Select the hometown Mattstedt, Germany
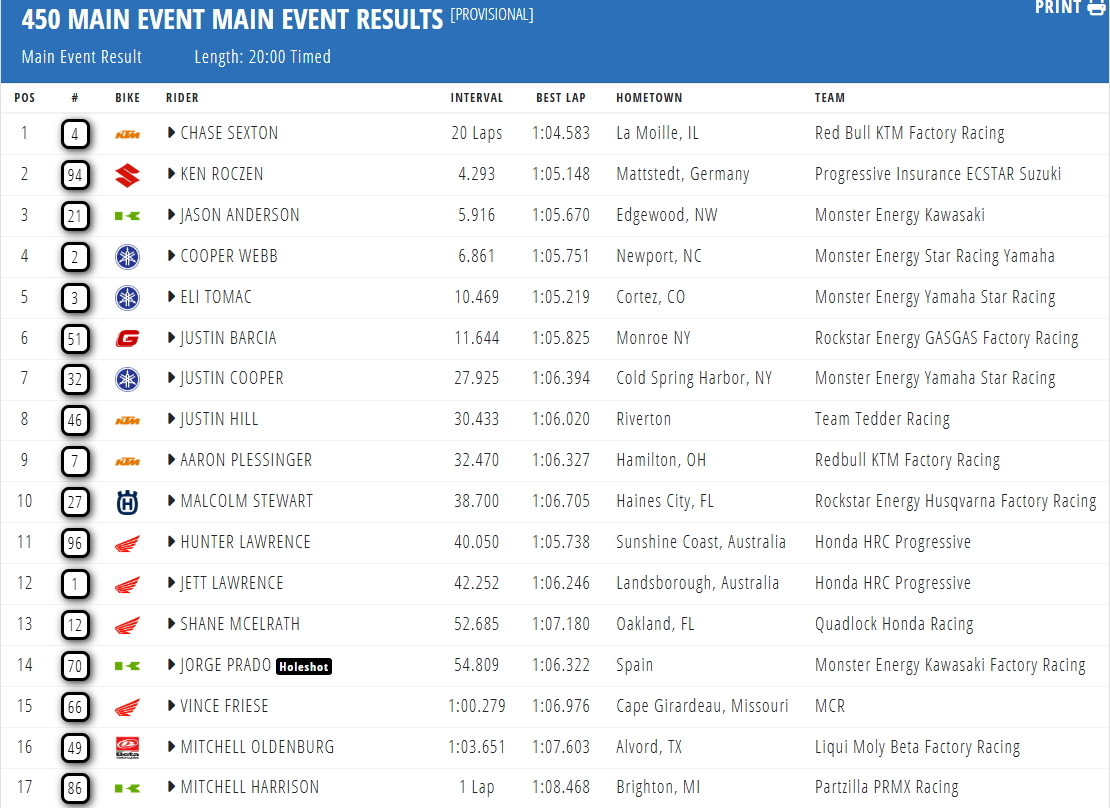 coord(682,174)
